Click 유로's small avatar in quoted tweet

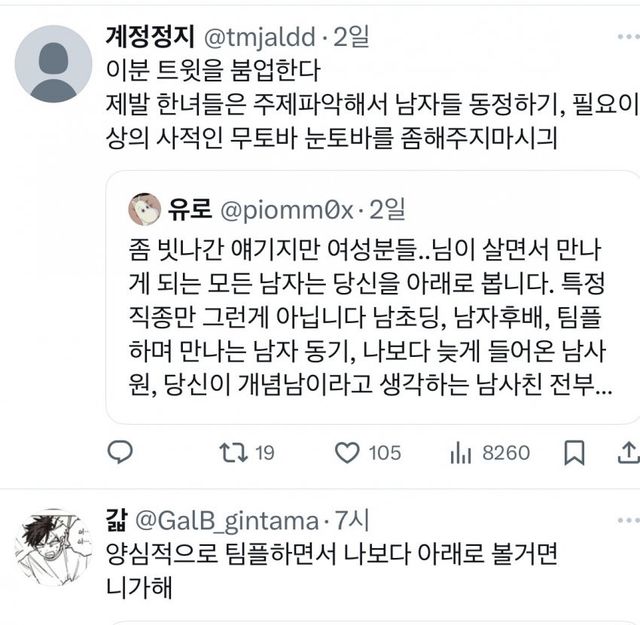[145, 209]
